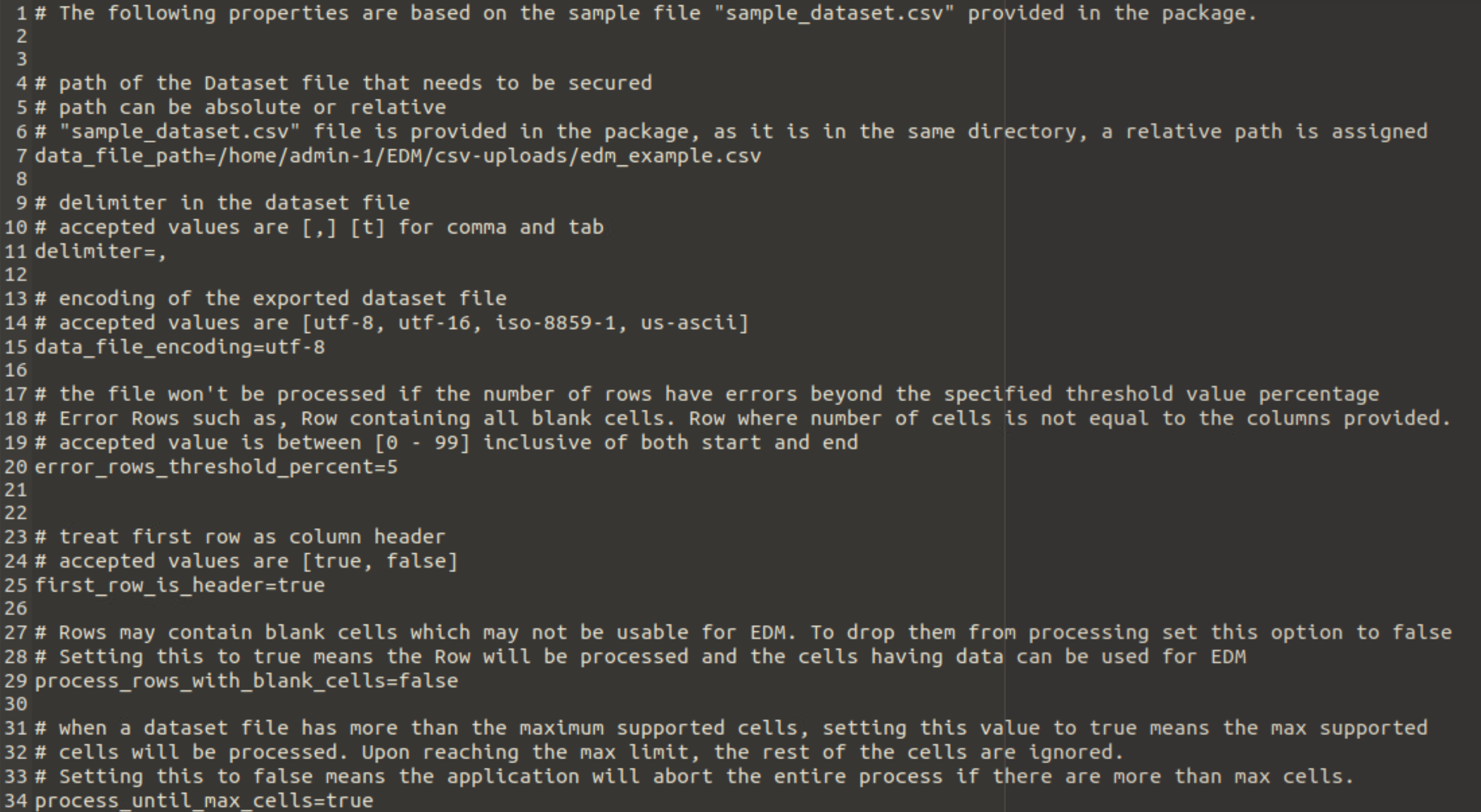Screen dimensions: 1481x812
Task: Click the comment mentioning comma and tab
Action: point(319,228)
